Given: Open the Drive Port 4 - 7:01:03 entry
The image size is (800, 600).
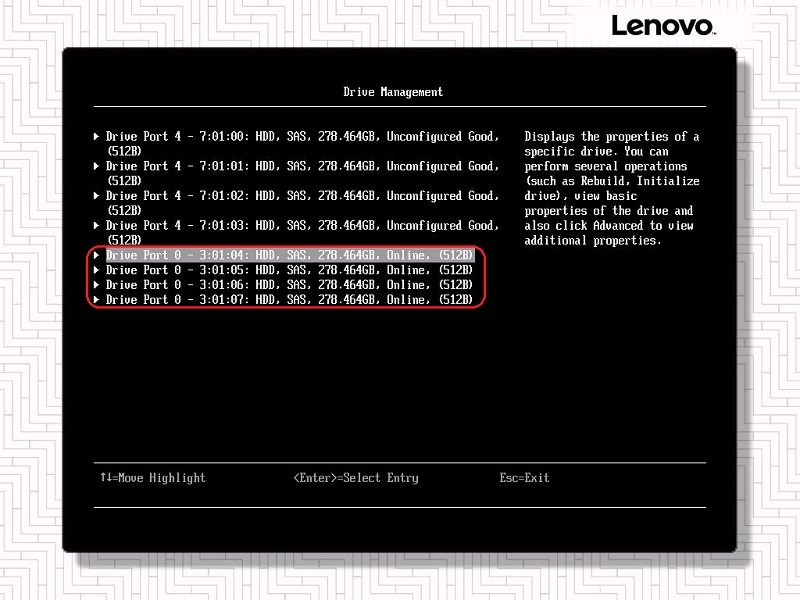Looking at the screenshot, I should point(300,226).
